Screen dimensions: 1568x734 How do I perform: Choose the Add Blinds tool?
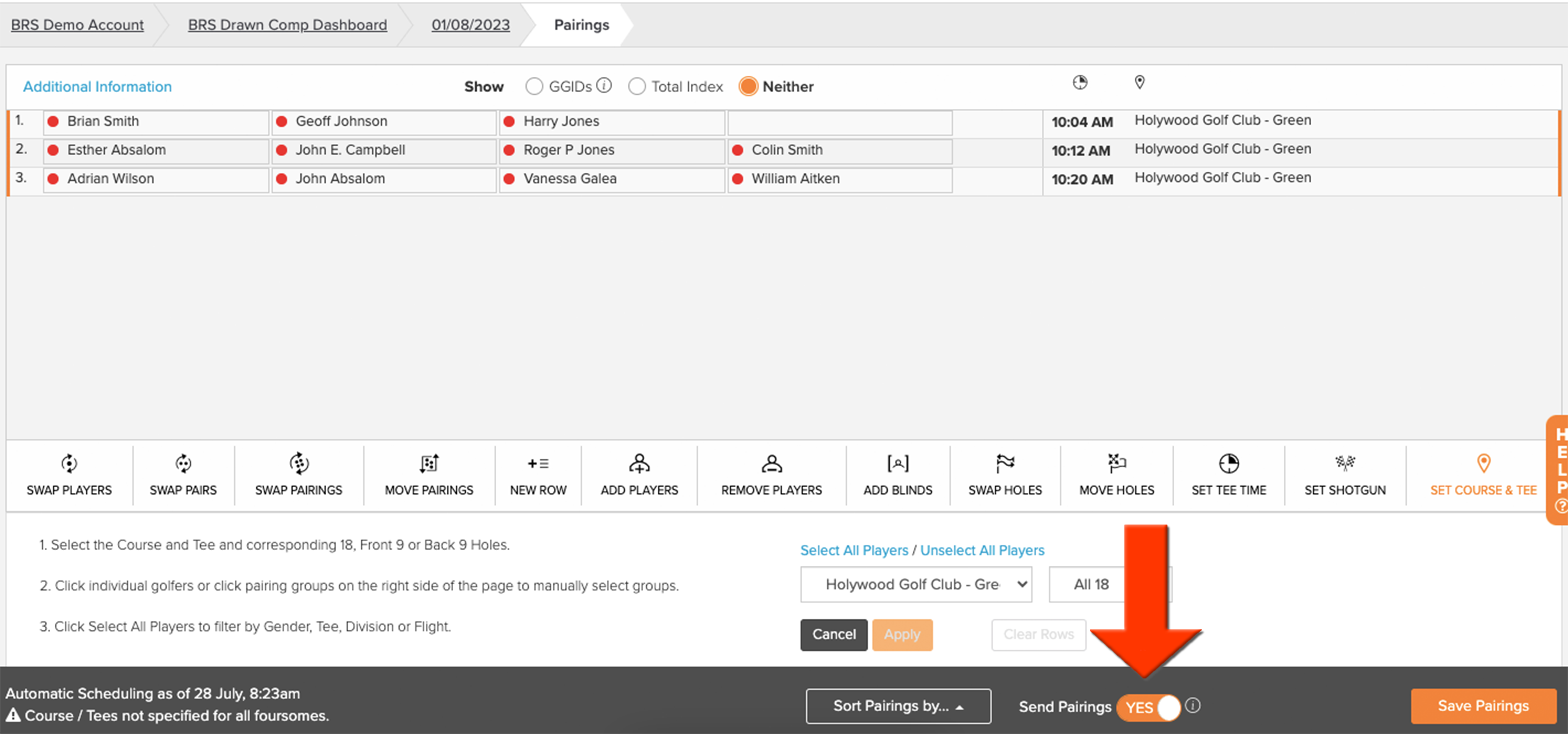(x=898, y=475)
